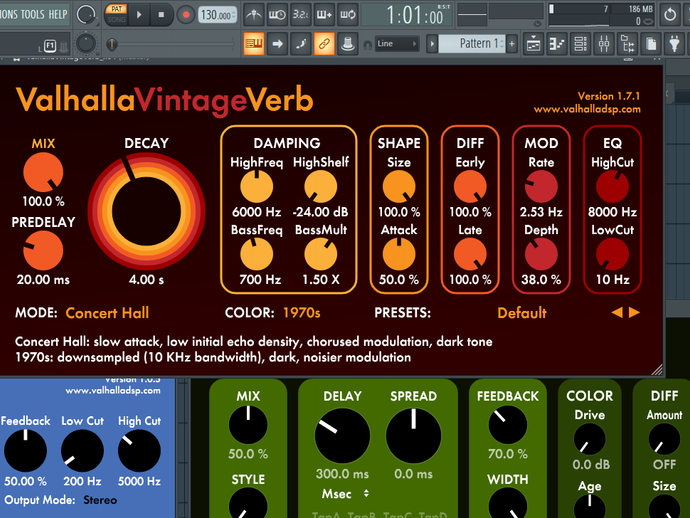Open the Playlist view icon
The image size is (690, 518).
(x=533, y=44)
